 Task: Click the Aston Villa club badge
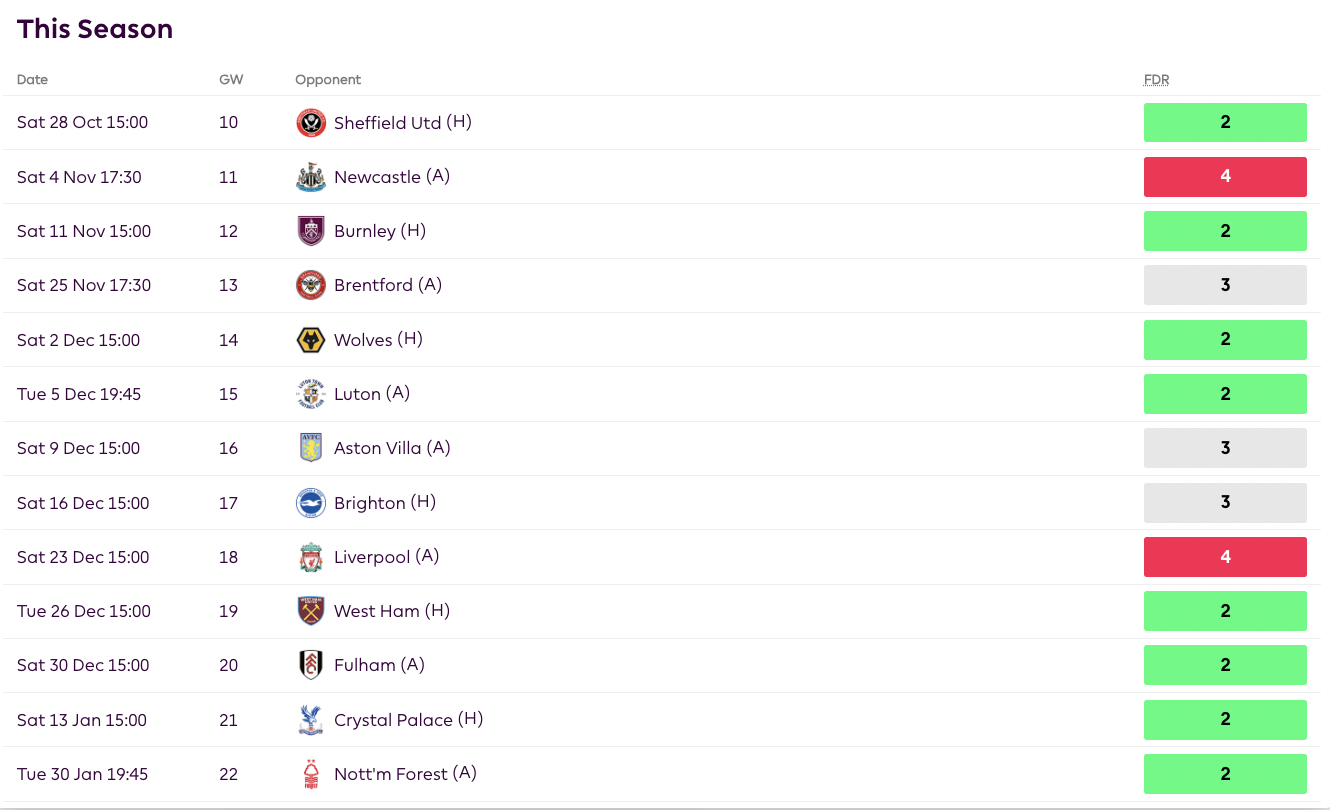pyautogui.click(x=311, y=448)
